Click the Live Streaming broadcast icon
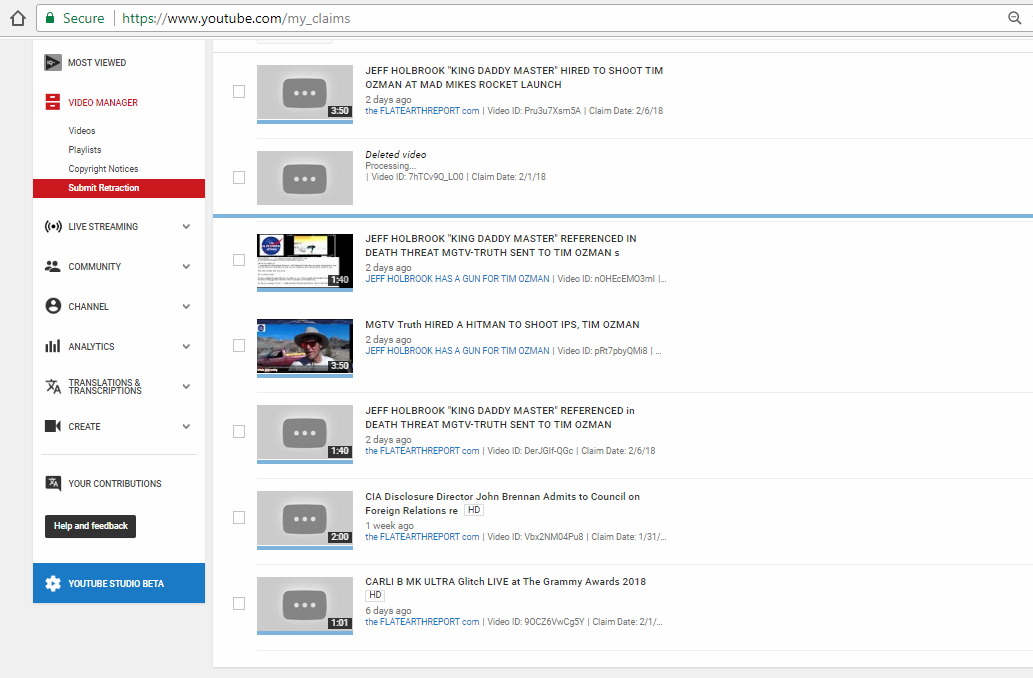Viewport: 1033px width, 678px height. [x=53, y=227]
